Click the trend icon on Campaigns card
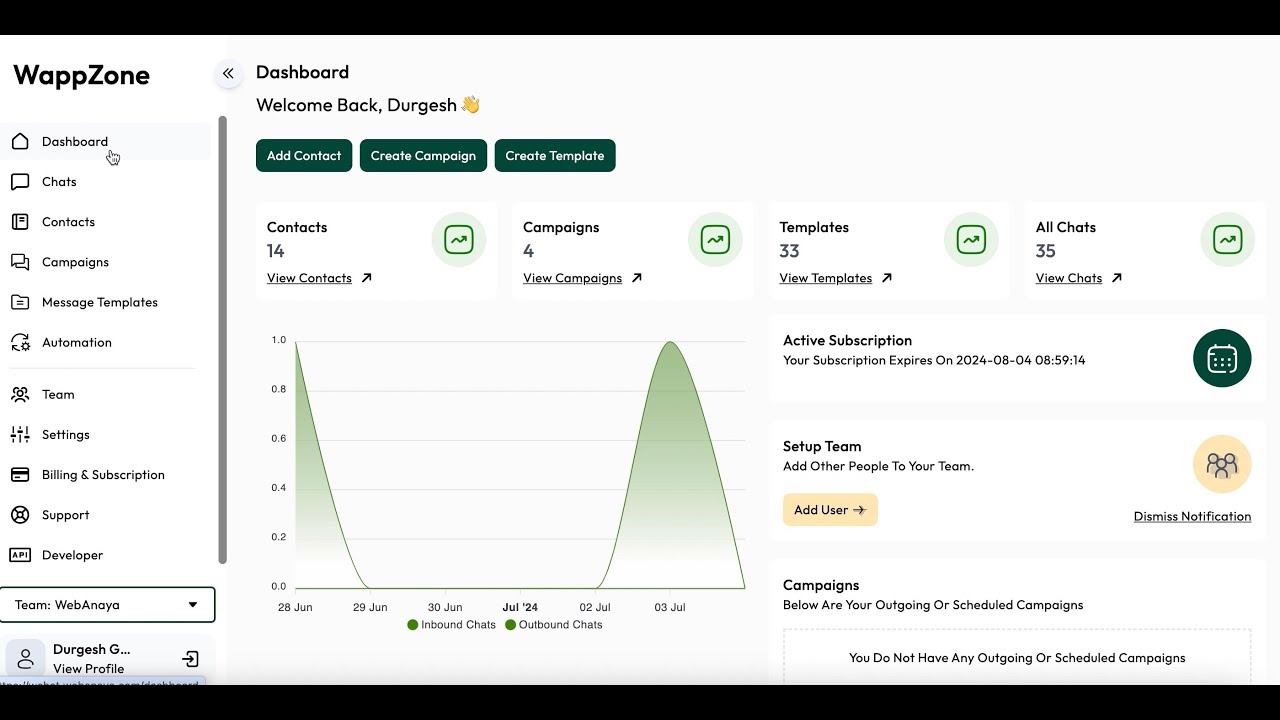This screenshot has width=1280, height=720. tap(715, 239)
